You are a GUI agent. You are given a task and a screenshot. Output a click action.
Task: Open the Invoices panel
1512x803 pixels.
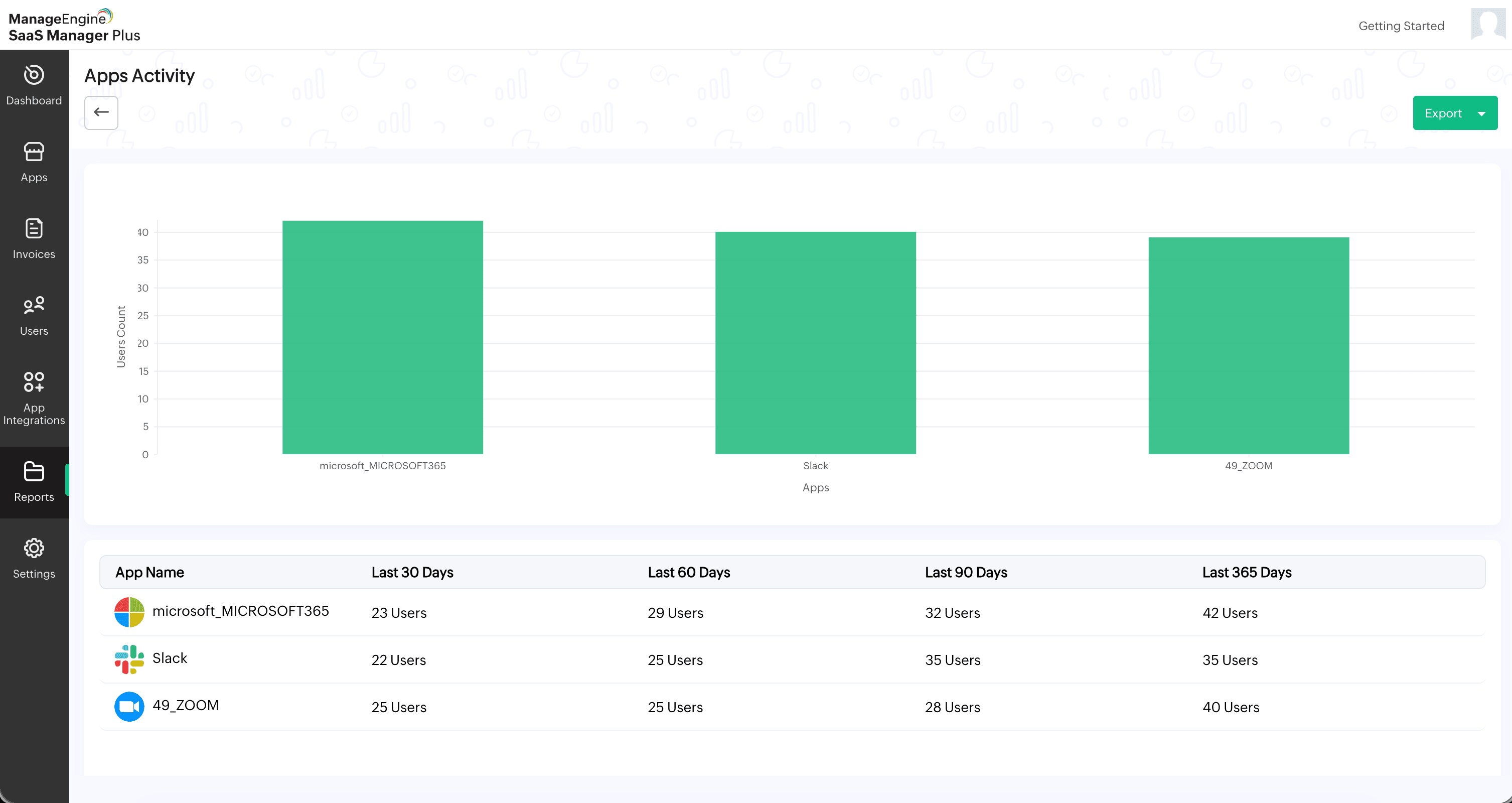(34, 238)
